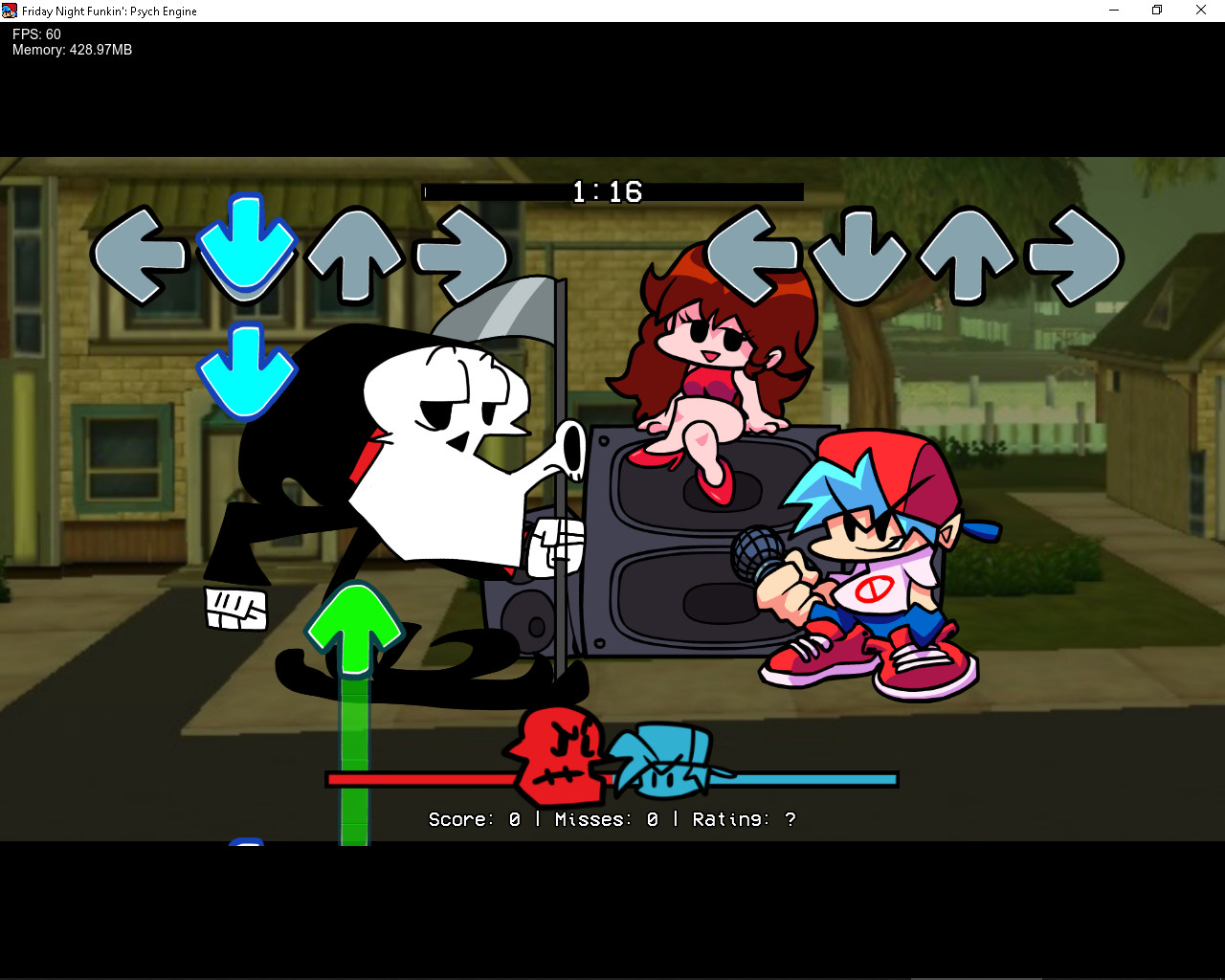Viewport: 1225px width, 980px height.
Task: Click the player's down arrow receptor
Action: point(860,256)
